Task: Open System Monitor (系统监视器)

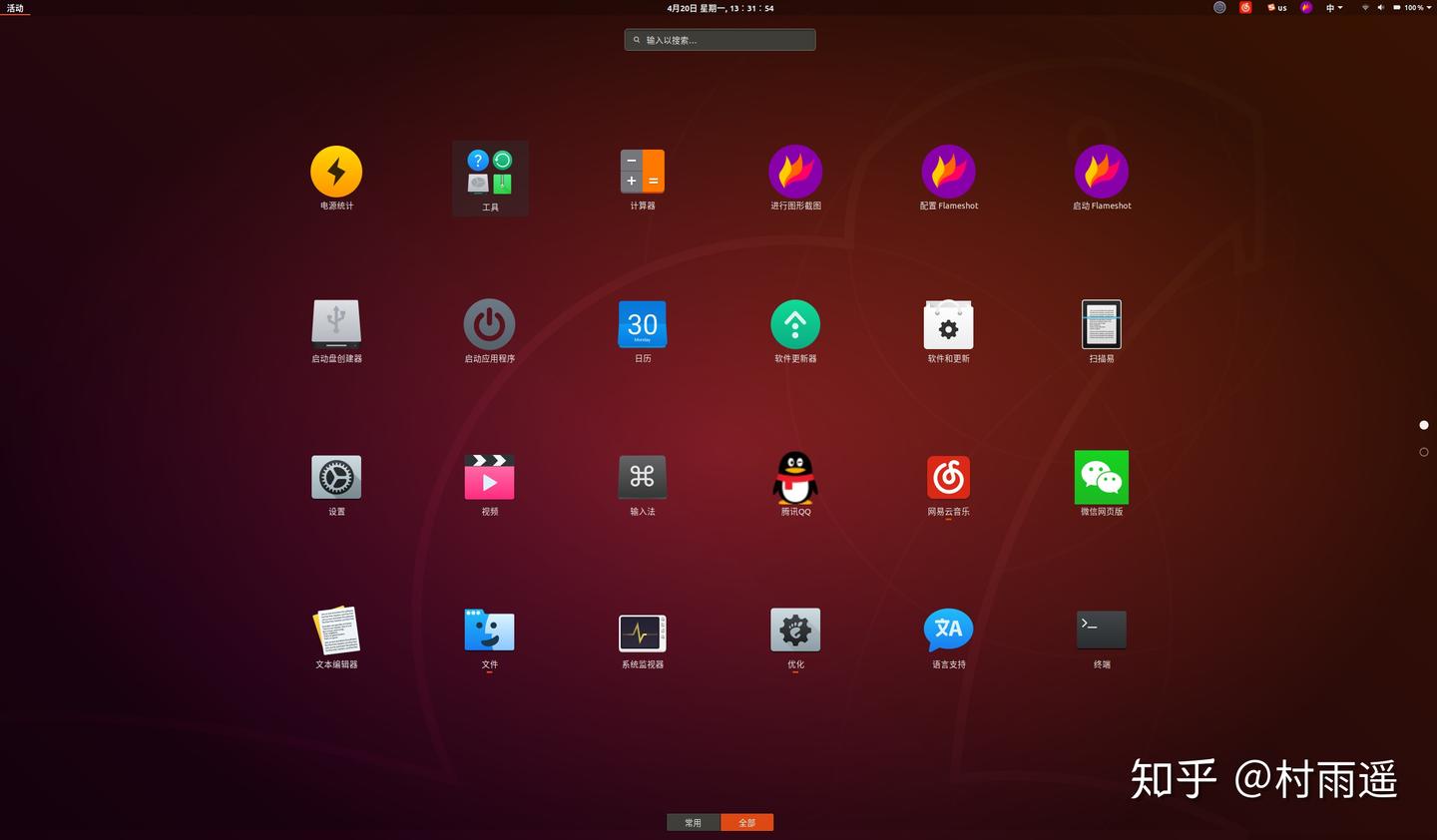Action: point(642,630)
